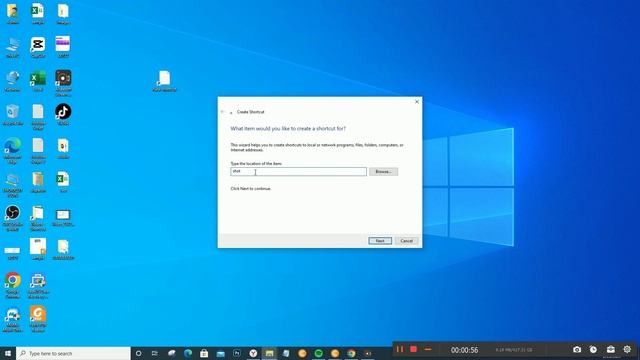Select the This PC desktop icon
This screenshot has width=640, height=360.
tap(13, 48)
